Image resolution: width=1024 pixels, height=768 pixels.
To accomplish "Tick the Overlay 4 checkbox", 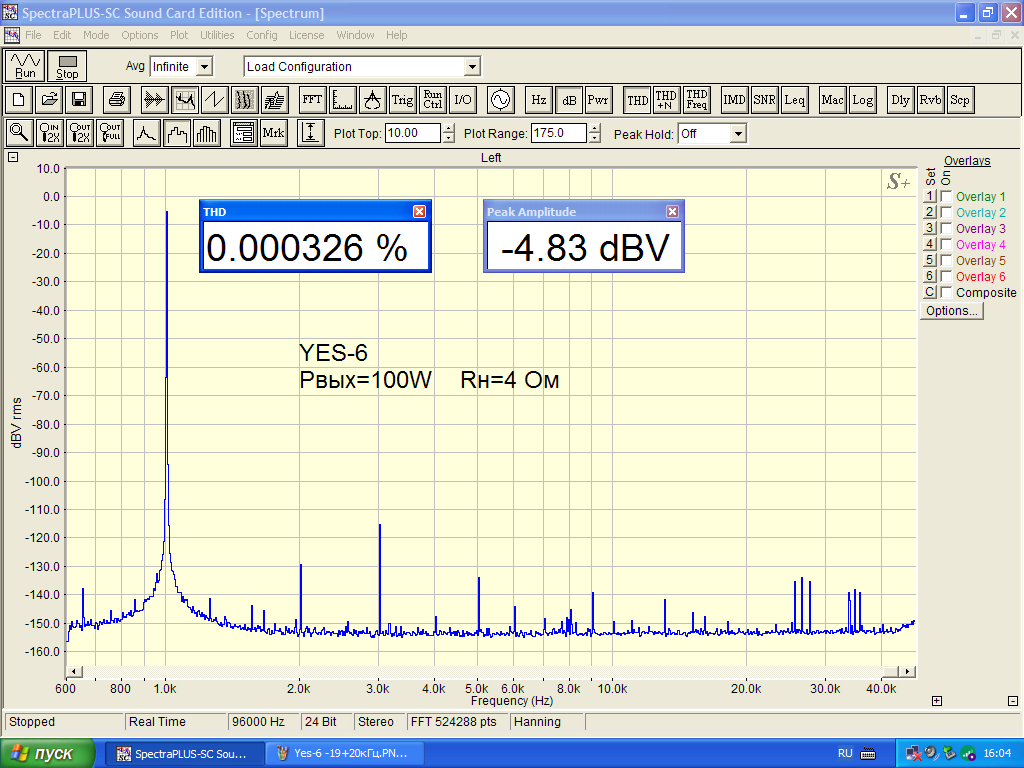I will pos(946,245).
